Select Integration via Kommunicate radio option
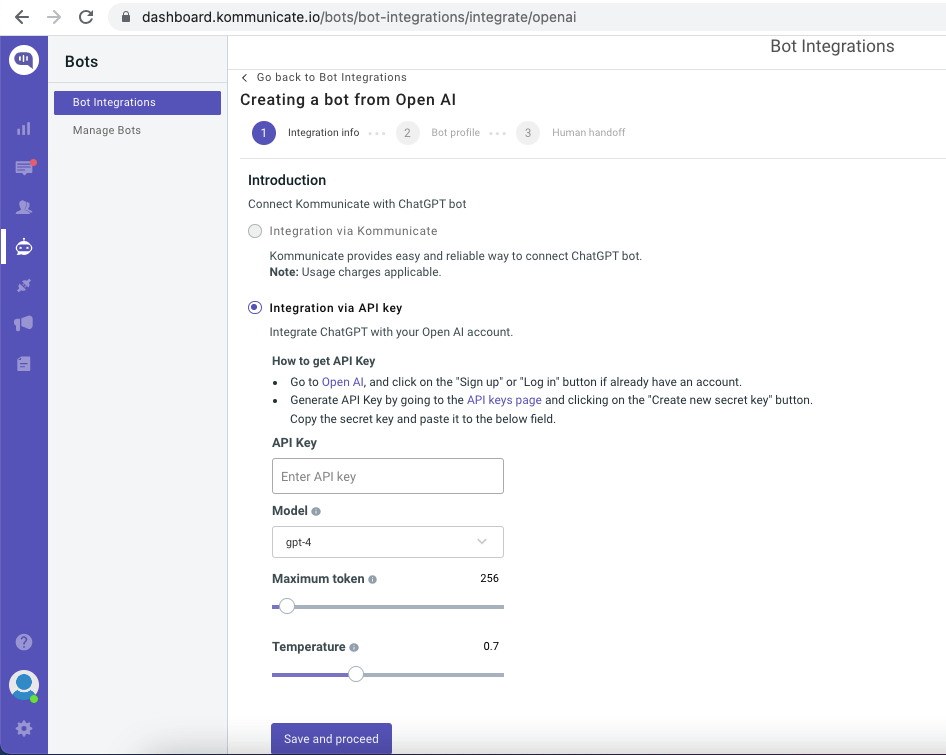Image resolution: width=946 pixels, height=755 pixels. tap(255, 231)
